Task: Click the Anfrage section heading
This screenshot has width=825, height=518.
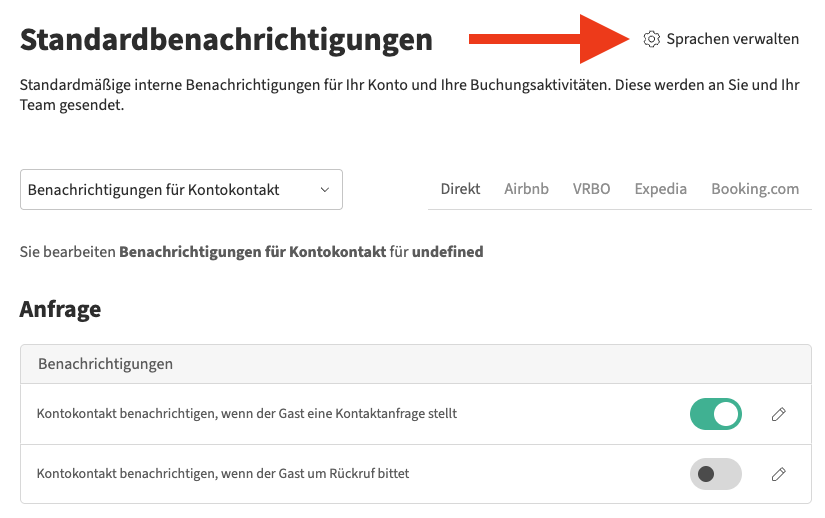Action: [60, 309]
